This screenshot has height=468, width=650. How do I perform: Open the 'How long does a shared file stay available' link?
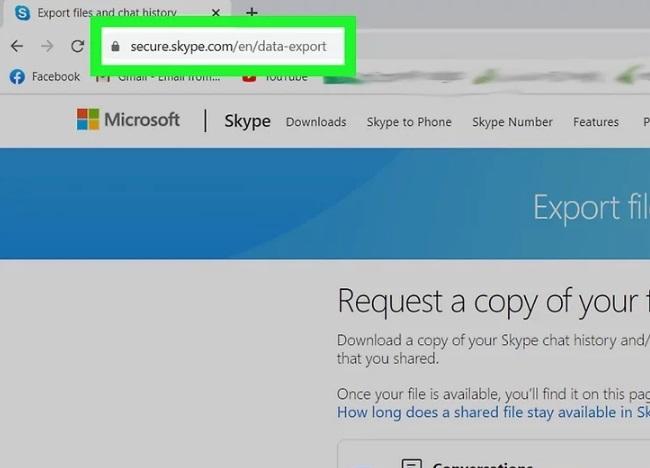tap(493, 412)
